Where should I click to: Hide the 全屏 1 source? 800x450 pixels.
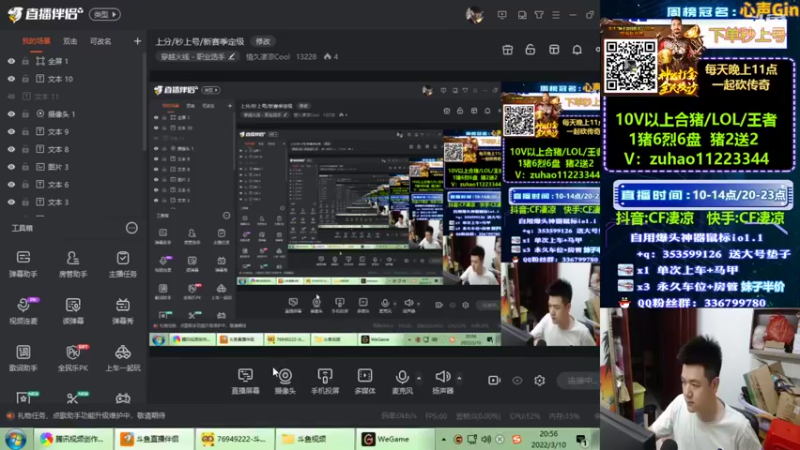[11, 61]
